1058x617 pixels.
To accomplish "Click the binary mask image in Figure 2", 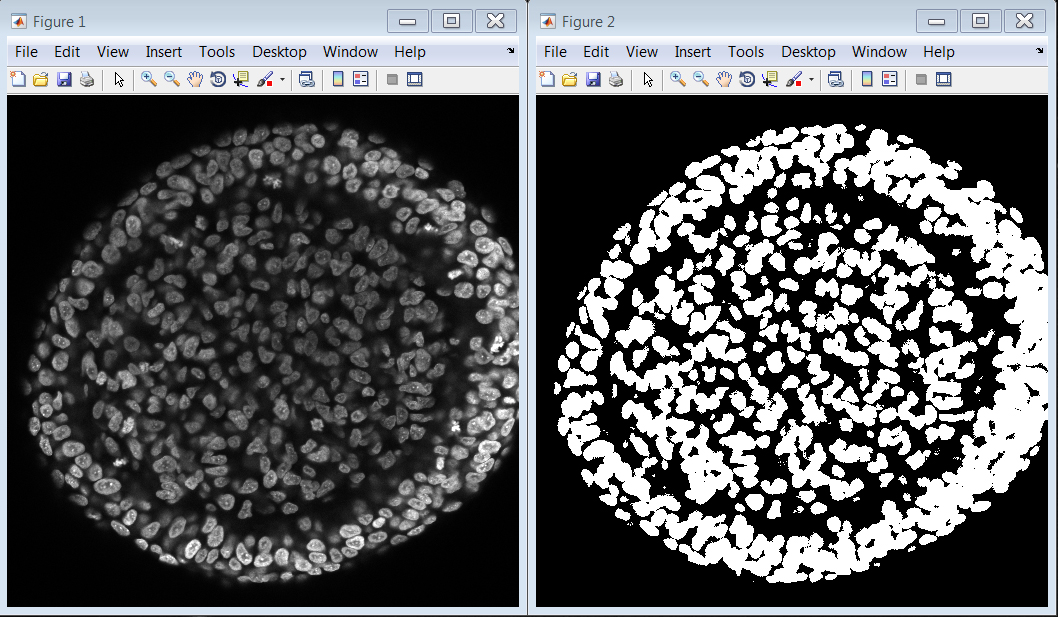I will coord(791,350).
